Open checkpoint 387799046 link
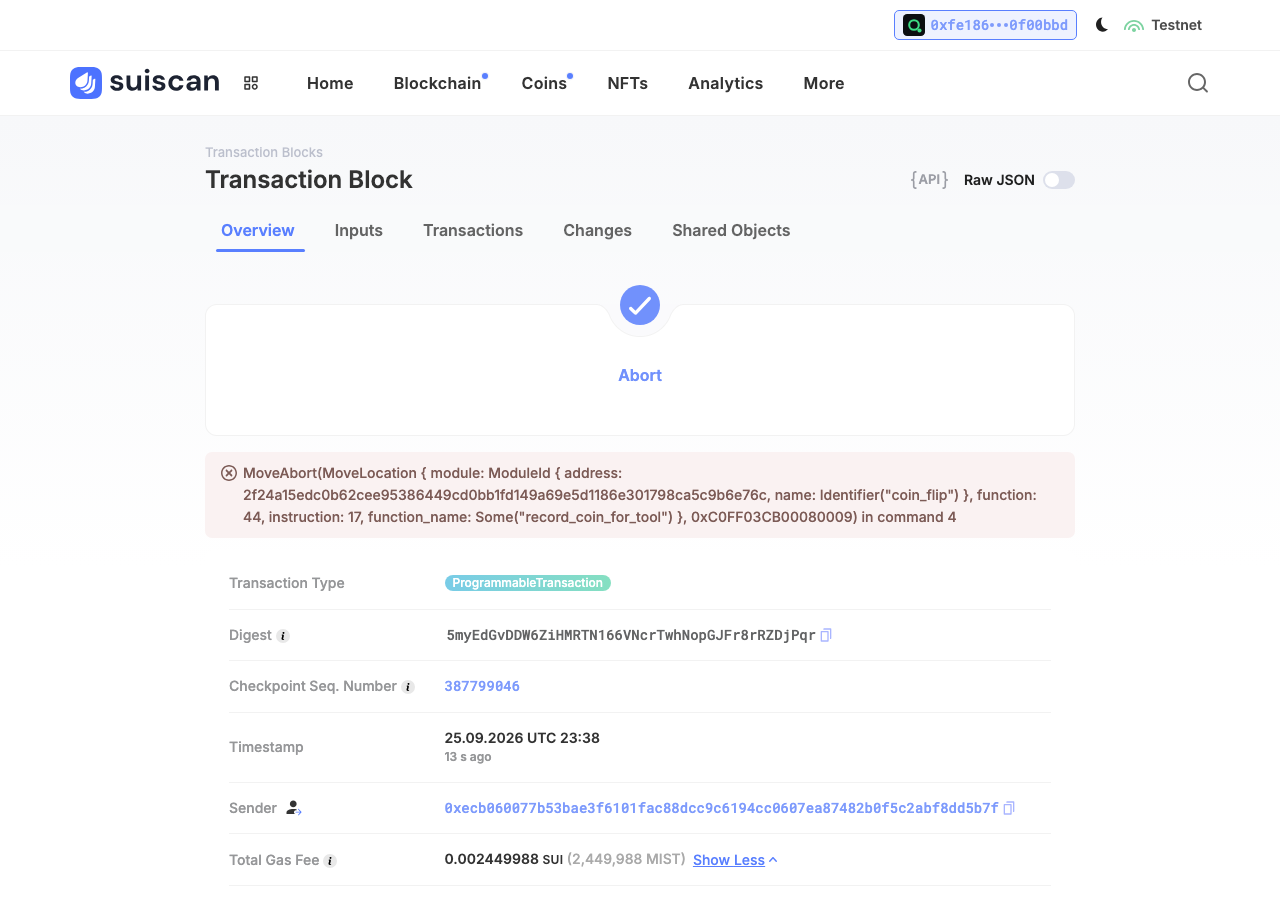1280x900 pixels. pyautogui.click(x=482, y=686)
